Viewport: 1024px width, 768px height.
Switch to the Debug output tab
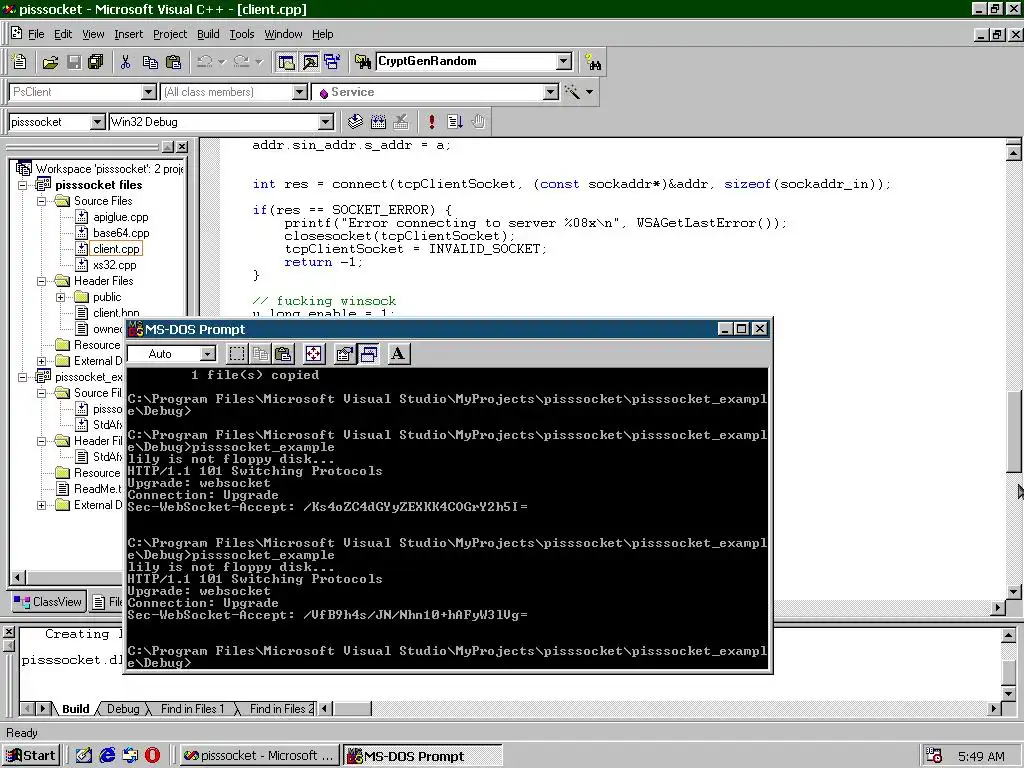[123, 709]
